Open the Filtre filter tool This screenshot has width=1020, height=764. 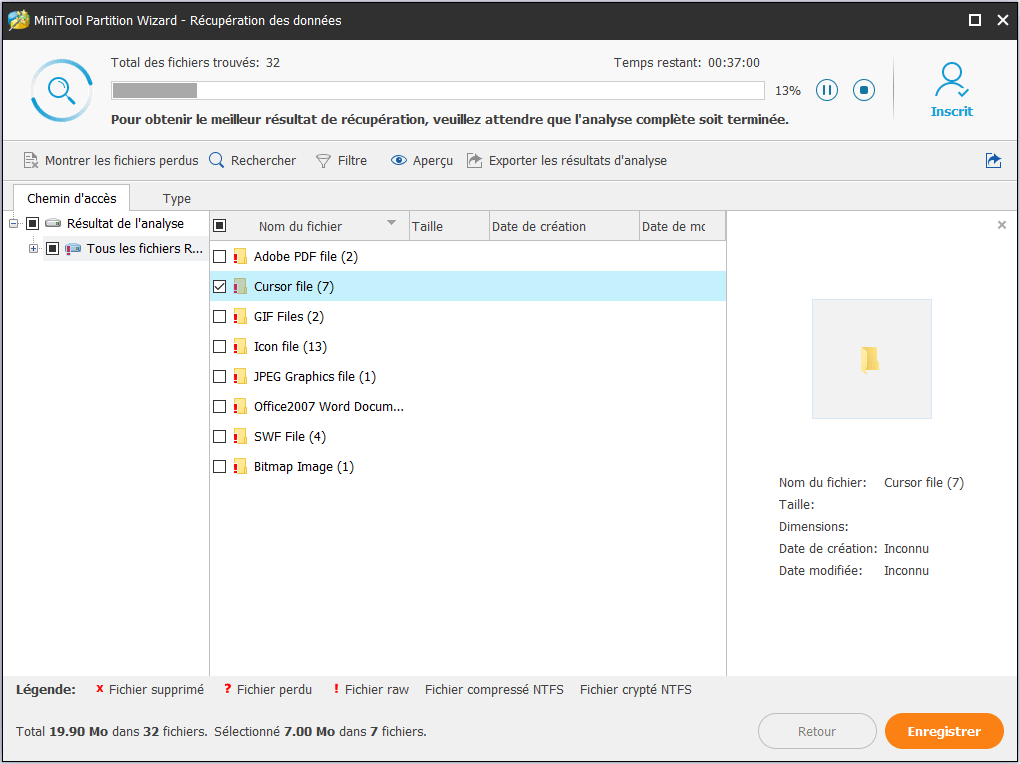click(342, 160)
